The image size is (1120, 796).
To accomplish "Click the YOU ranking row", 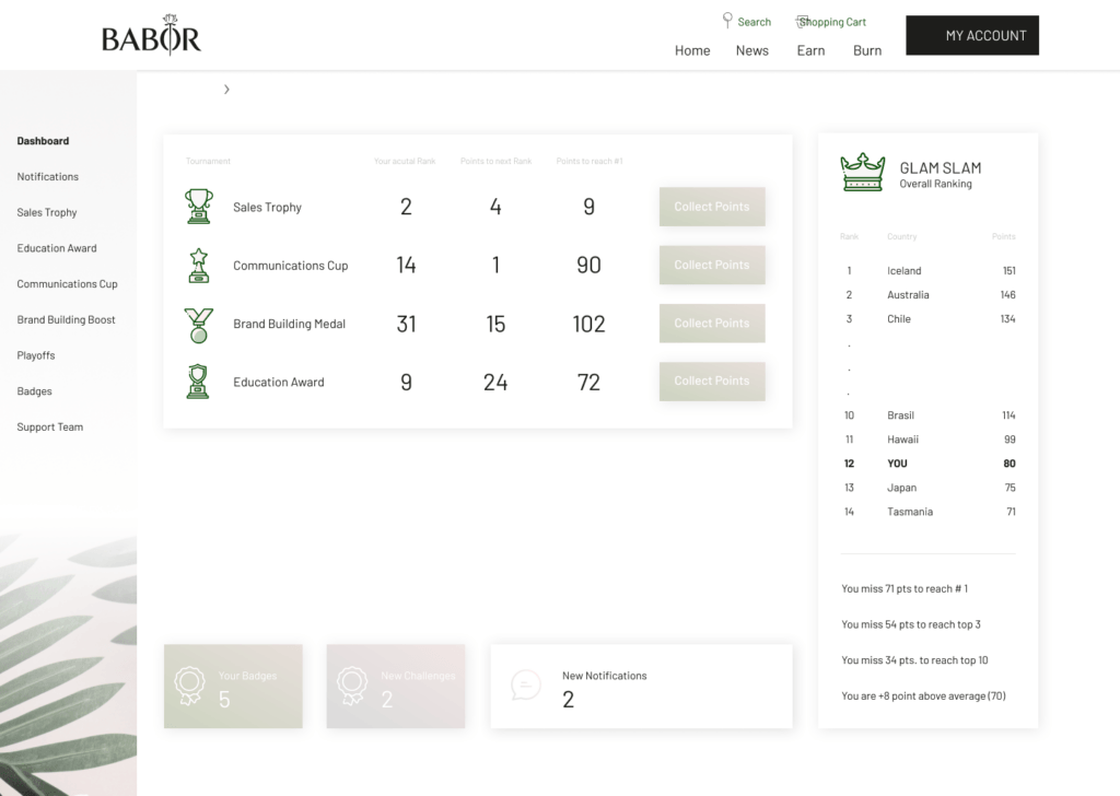I will (929, 463).
